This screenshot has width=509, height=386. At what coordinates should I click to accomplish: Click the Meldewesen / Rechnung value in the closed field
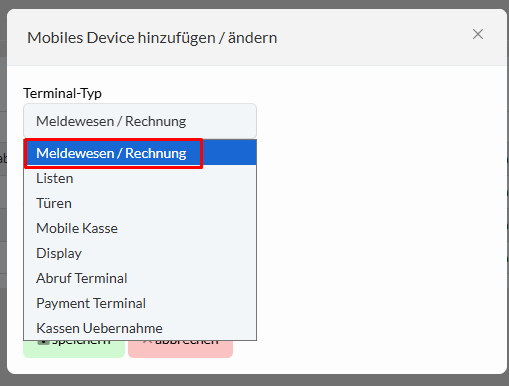click(111, 121)
